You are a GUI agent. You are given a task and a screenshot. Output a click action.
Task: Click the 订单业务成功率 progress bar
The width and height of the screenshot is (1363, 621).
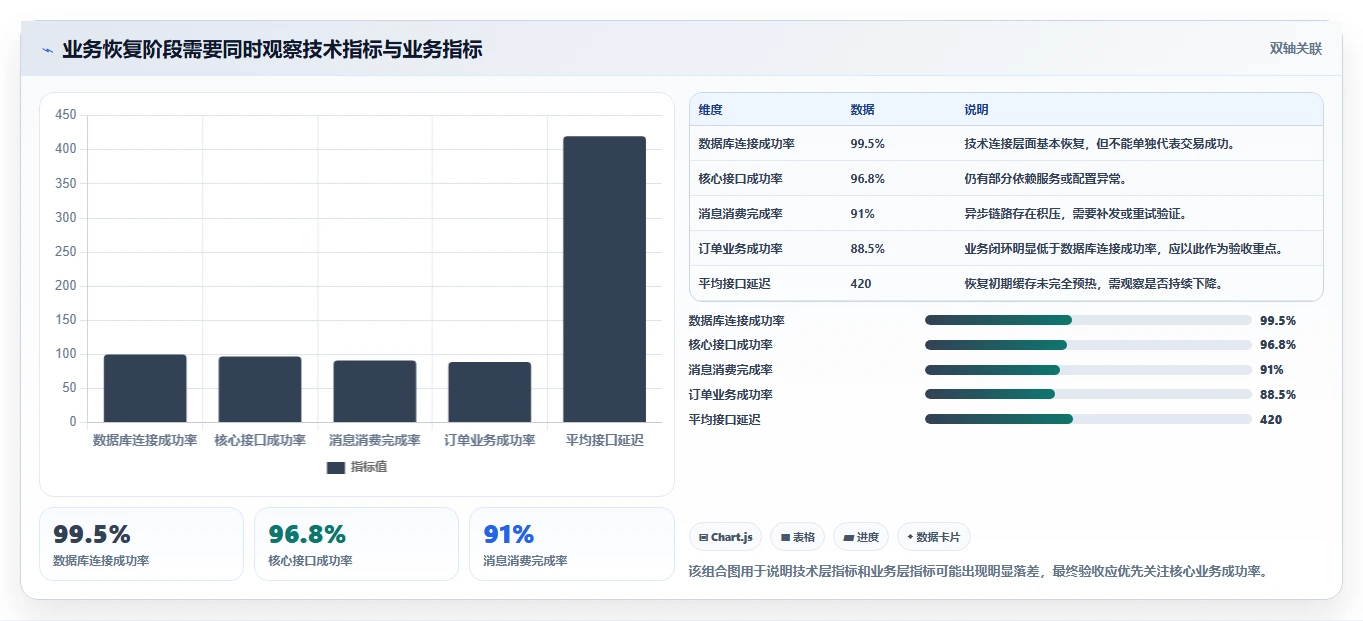pos(1088,394)
